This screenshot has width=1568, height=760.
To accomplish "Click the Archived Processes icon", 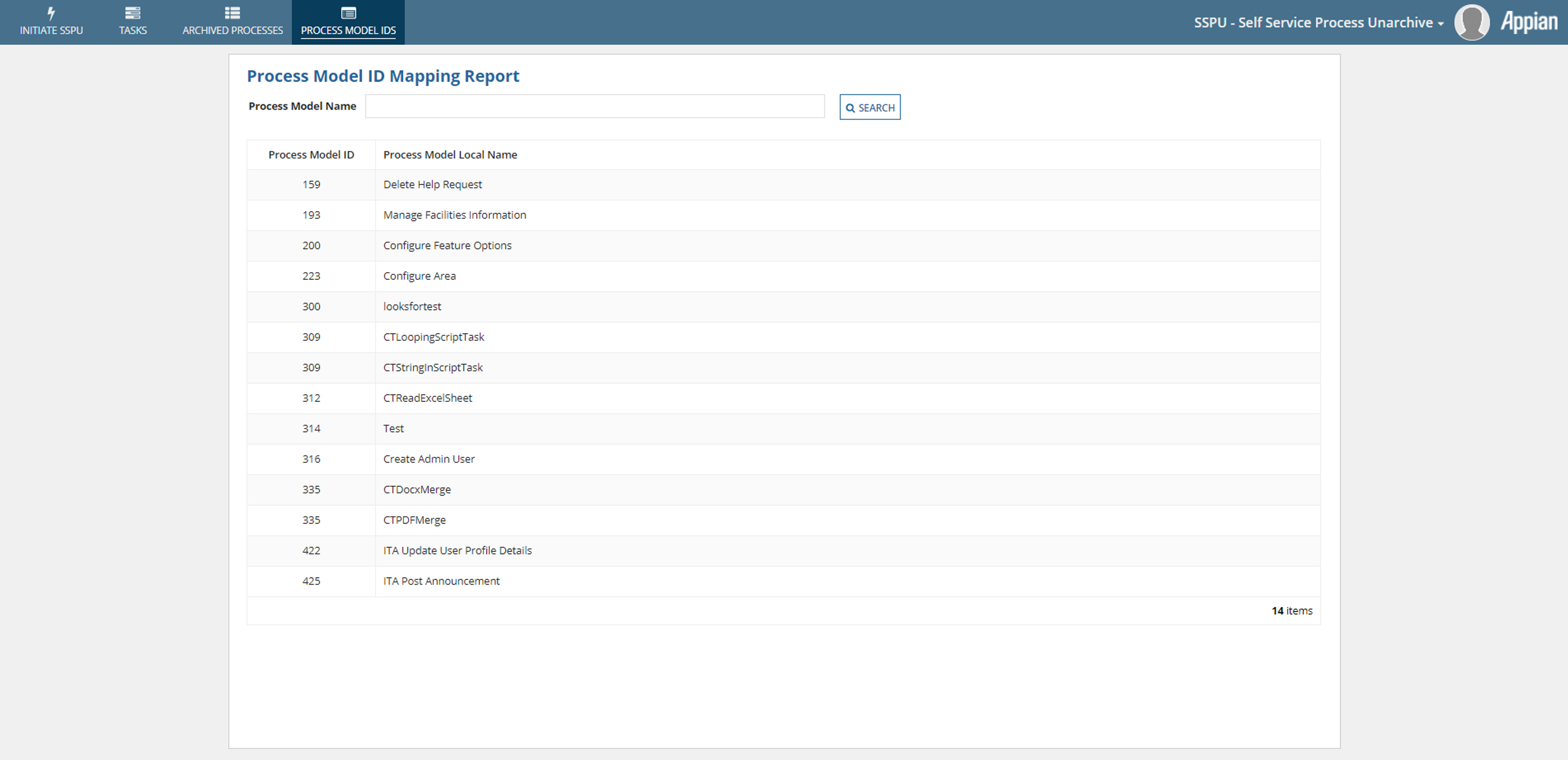I will [x=232, y=13].
